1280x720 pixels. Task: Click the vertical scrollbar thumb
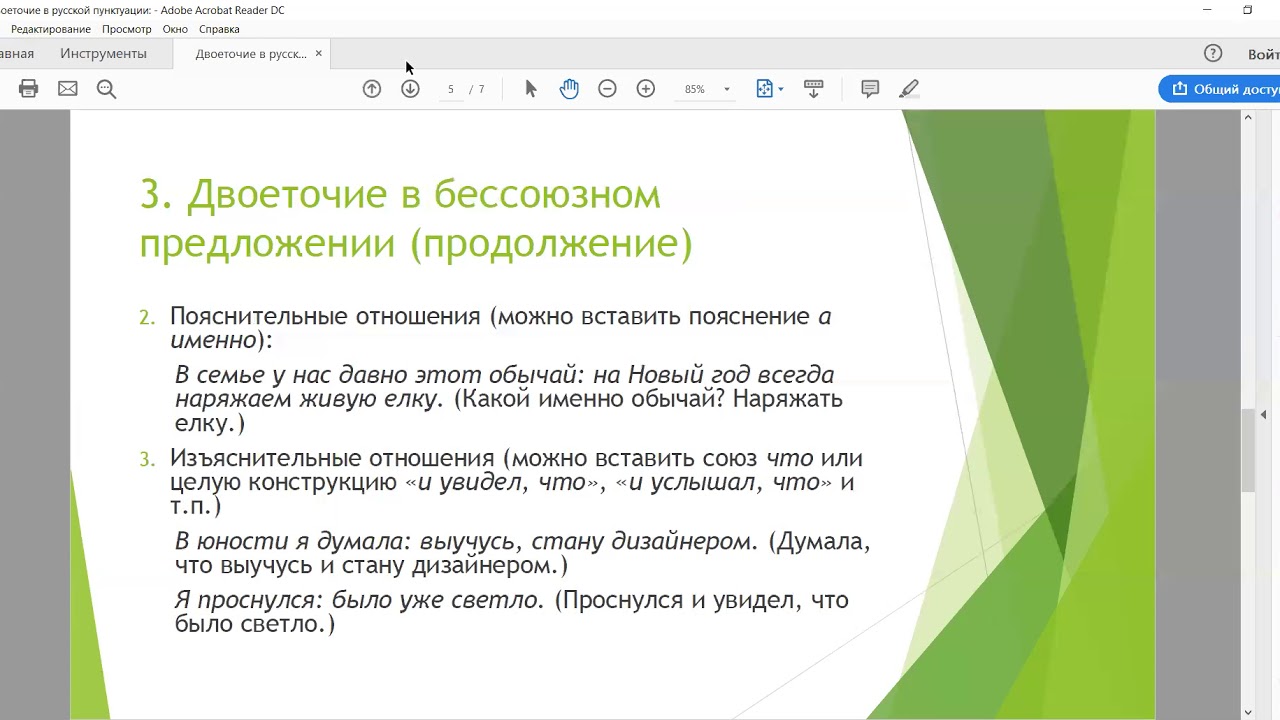(1248, 450)
